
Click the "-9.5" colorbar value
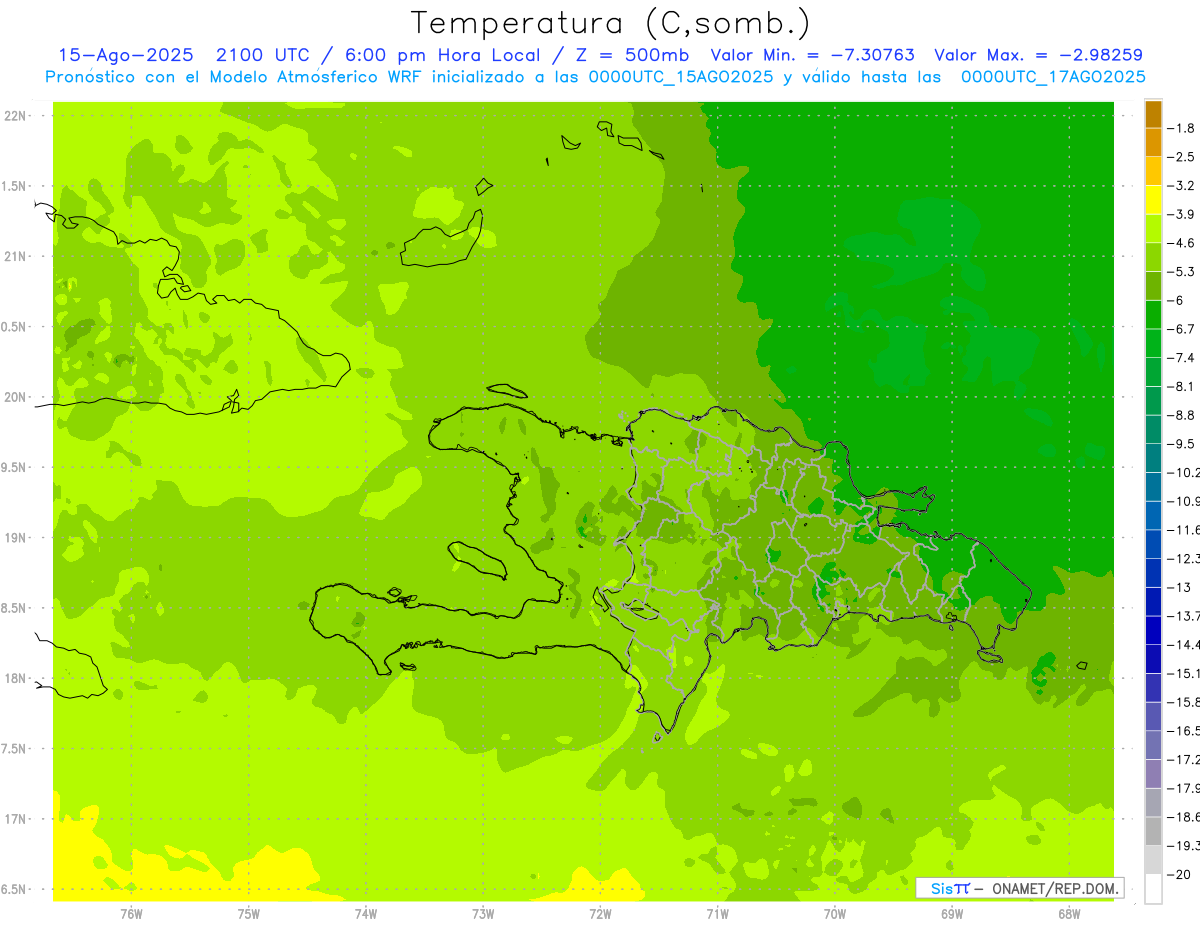click(1181, 443)
